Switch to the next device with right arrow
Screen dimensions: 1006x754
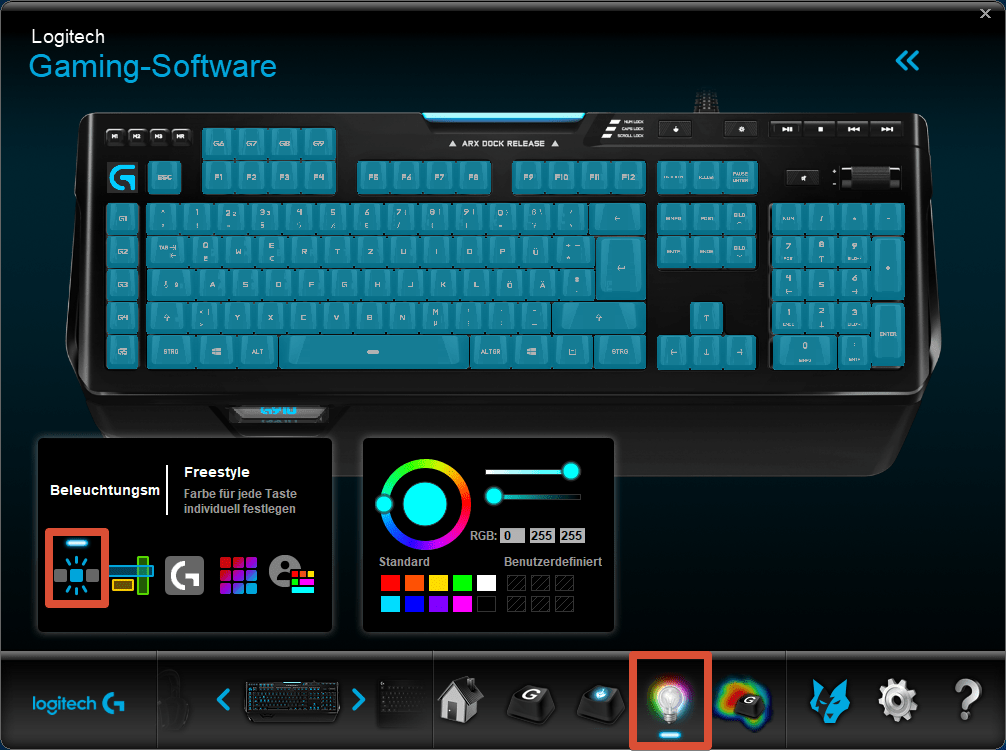(358, 699)
